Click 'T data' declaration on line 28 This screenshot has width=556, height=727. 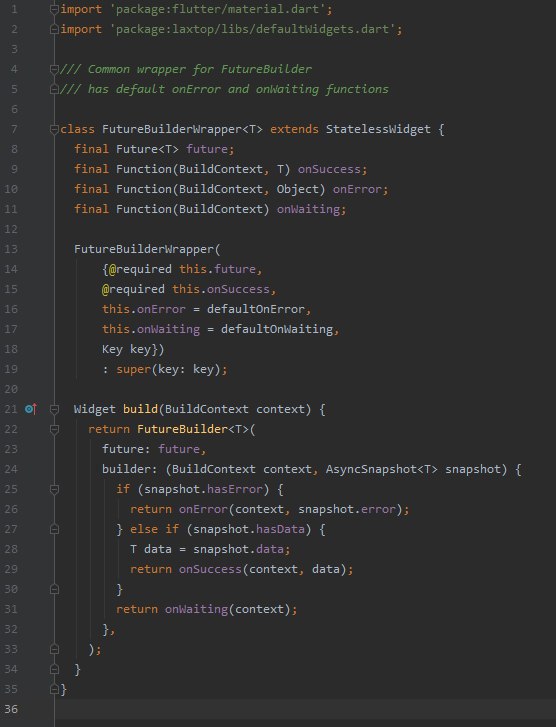[151, 549]
